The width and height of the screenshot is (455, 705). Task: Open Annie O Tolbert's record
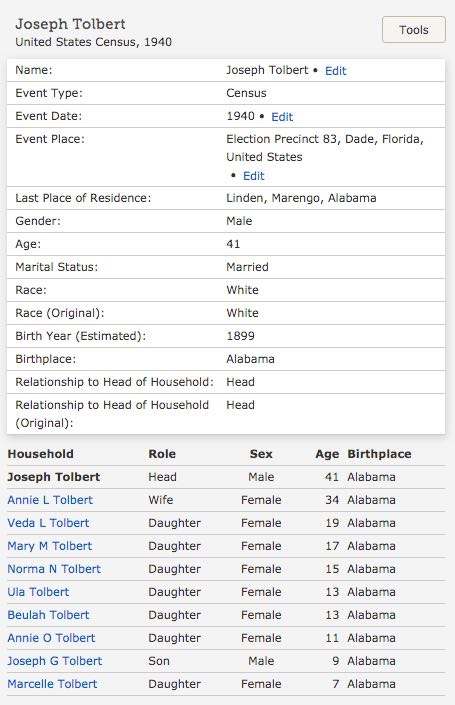click(x=51, y=638)
